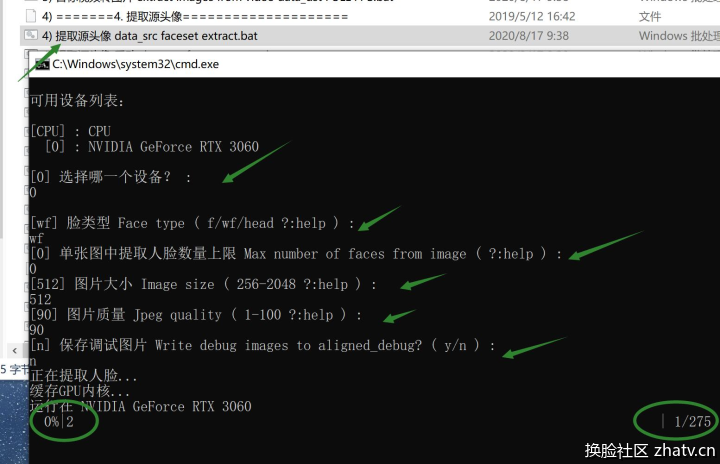Image resolution: width=720 pixels, height=464 pixels.
Task: Click the "[CPU] : CPU" device line
Action: (x=70, y=131)
